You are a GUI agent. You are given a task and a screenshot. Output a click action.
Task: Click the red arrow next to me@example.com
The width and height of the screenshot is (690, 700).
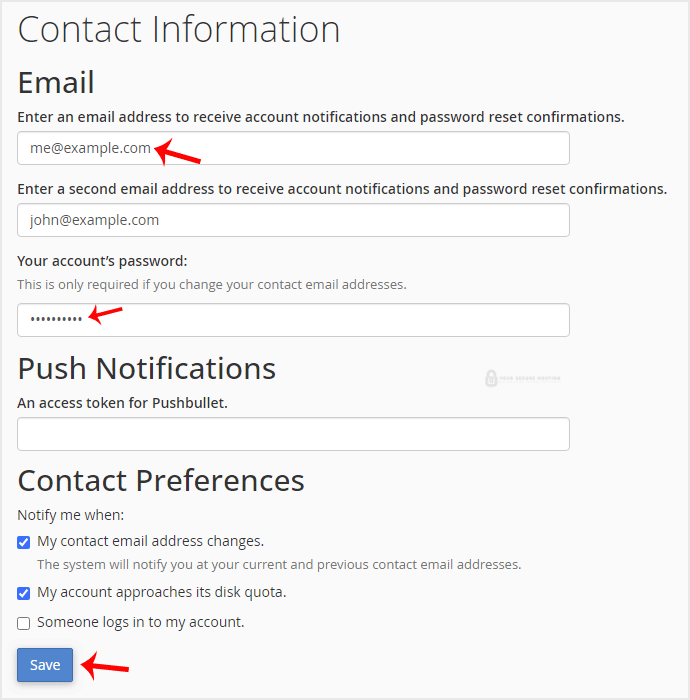[x=178, y=151]
